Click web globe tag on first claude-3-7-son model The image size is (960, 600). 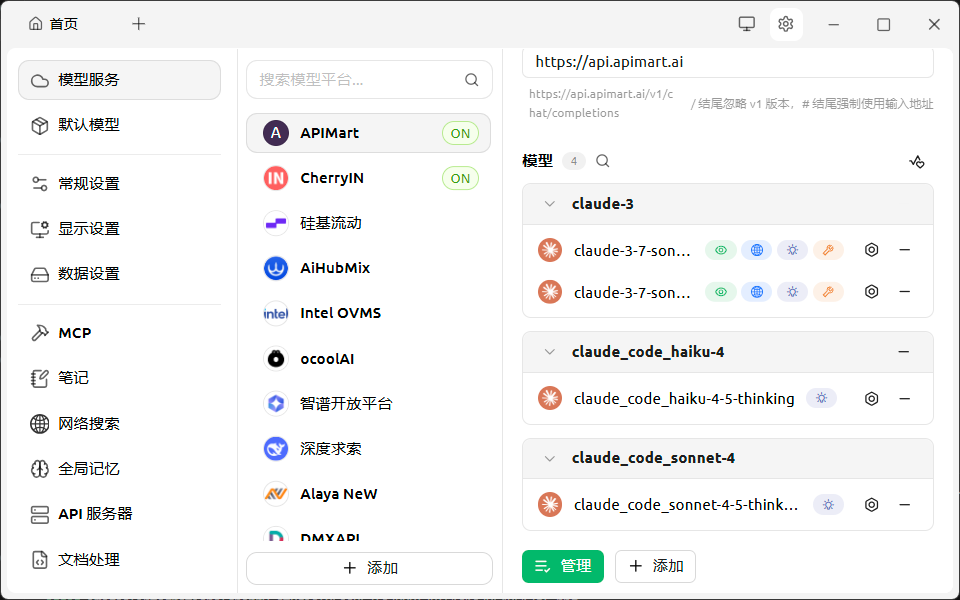coord(757,250)
